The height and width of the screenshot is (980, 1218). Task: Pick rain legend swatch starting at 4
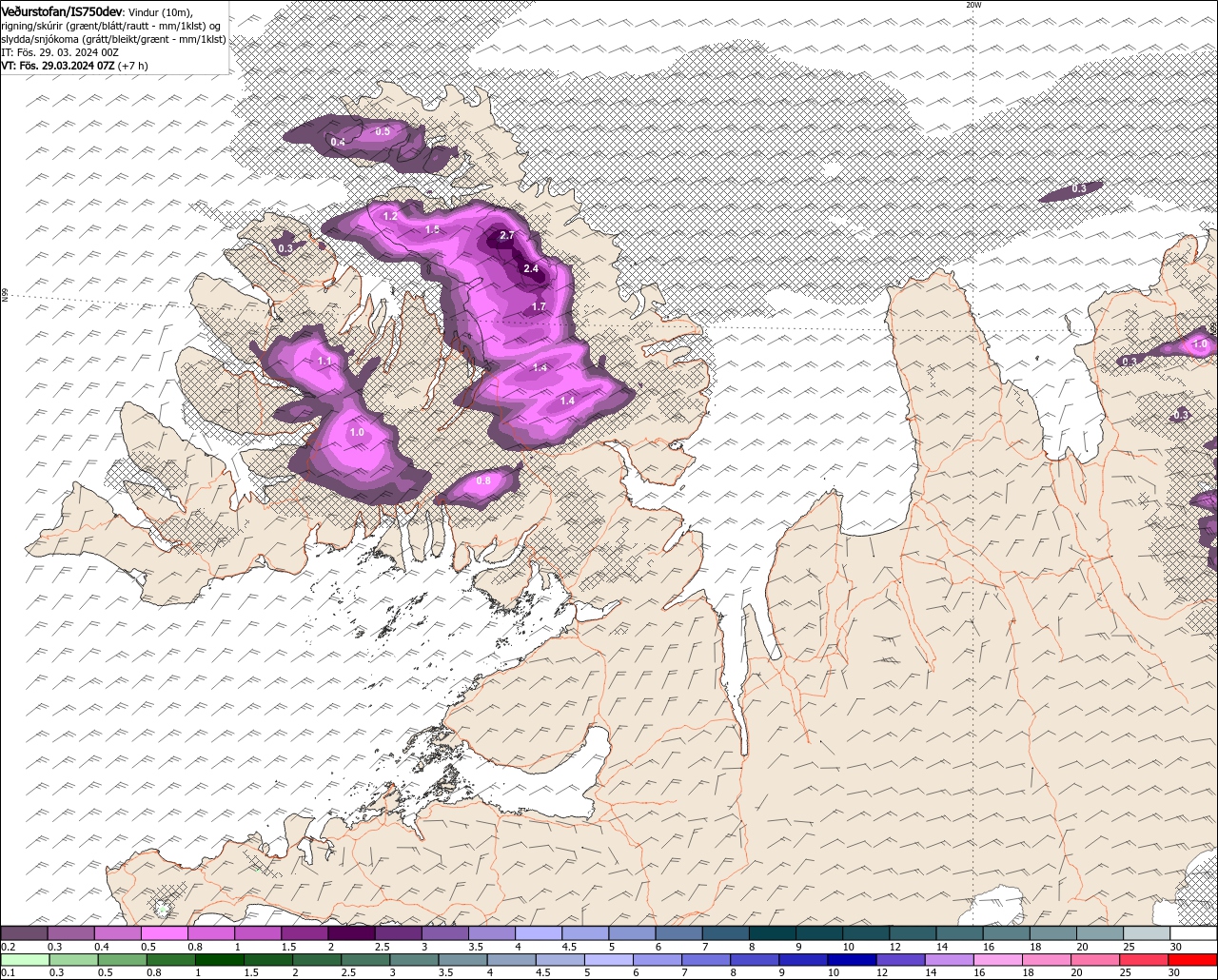pyautogui.click(x=512, y=960)
